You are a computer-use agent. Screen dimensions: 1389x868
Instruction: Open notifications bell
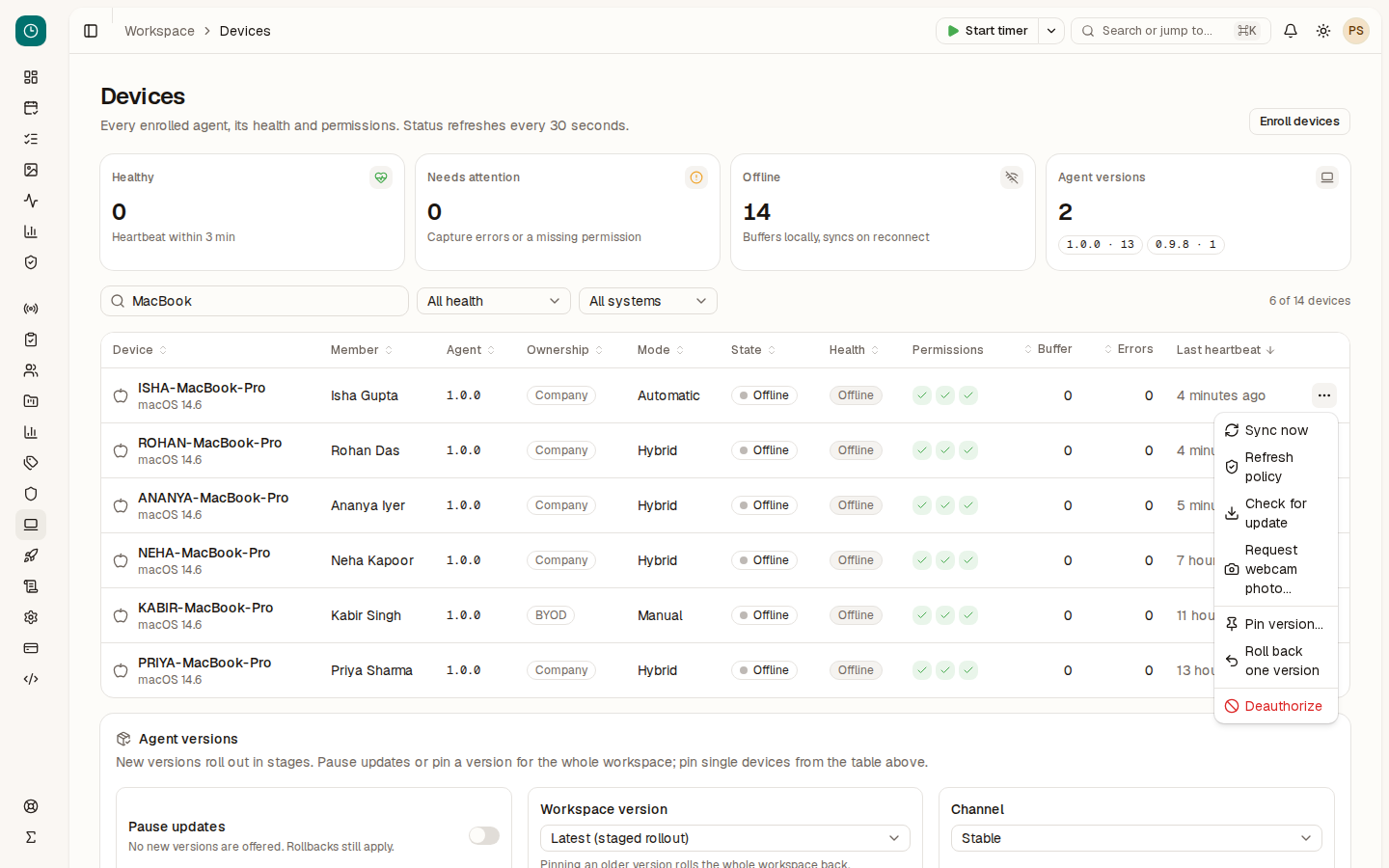[x=1291, y=31]
